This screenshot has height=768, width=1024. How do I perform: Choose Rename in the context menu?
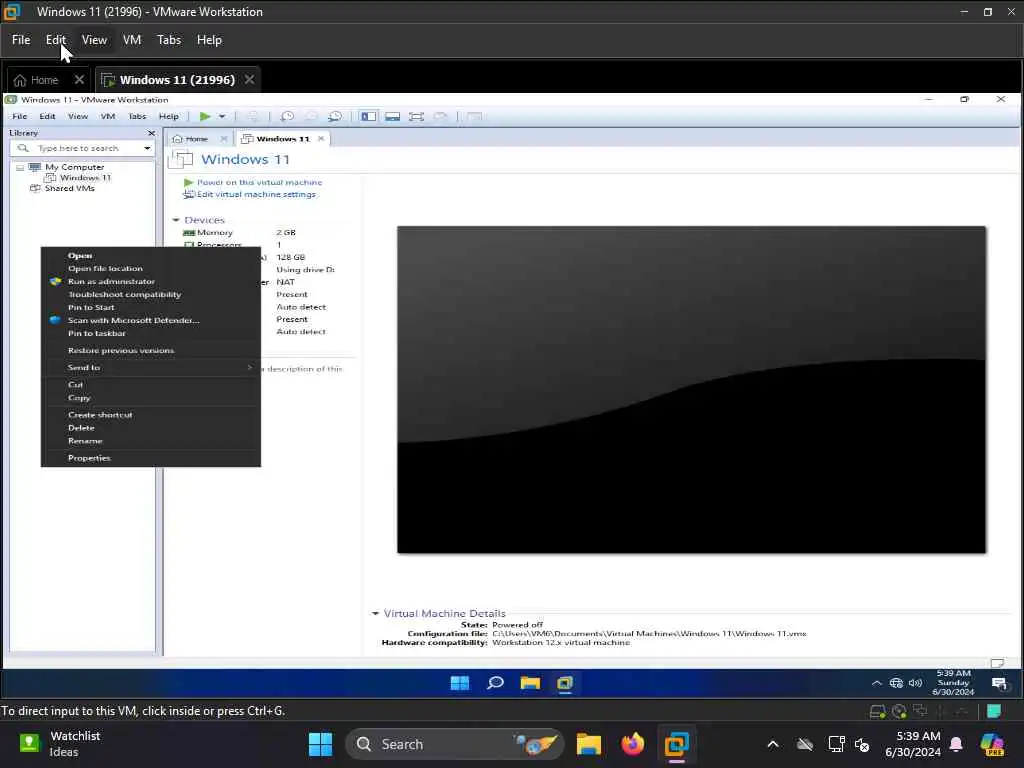[x=151, y=441]
